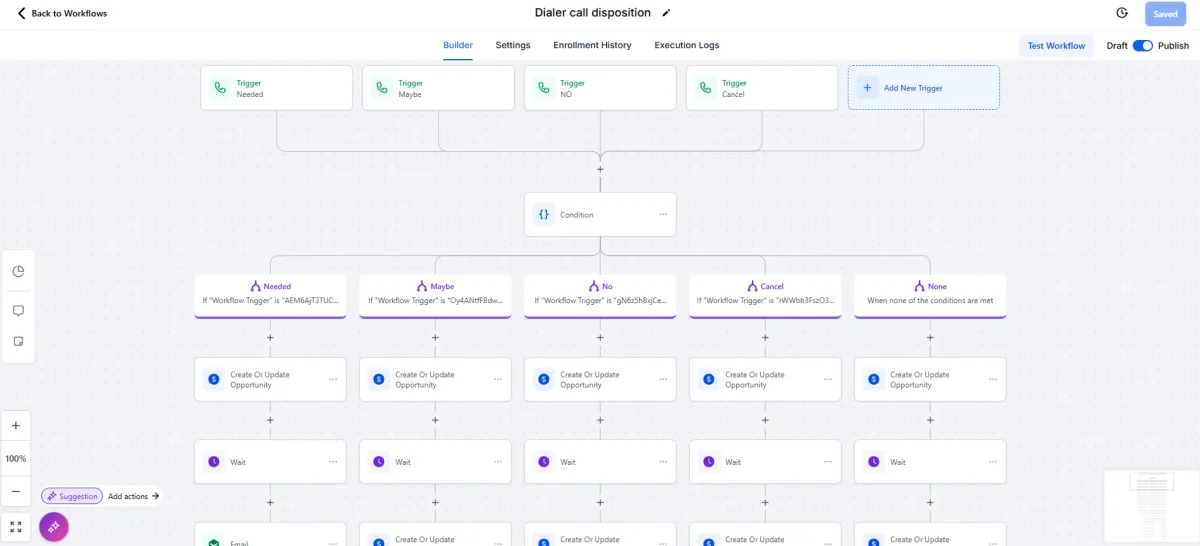
Task: Go back to Workflows
Action: pos(62,14)
